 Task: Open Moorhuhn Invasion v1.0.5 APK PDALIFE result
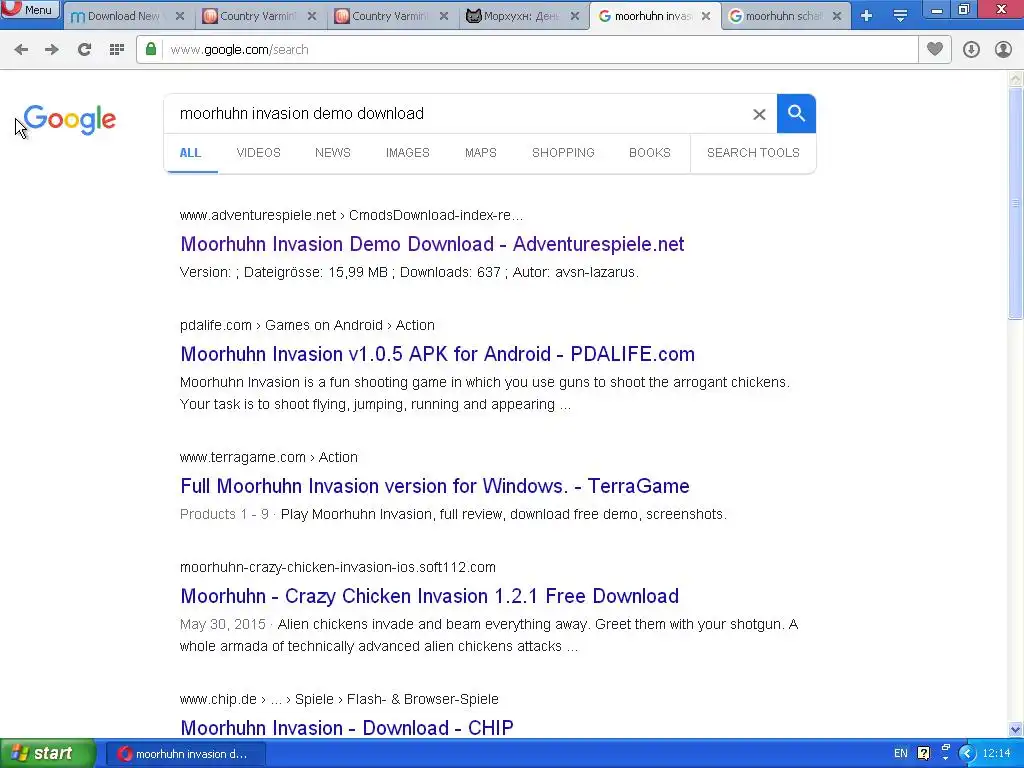click(438, 354)
